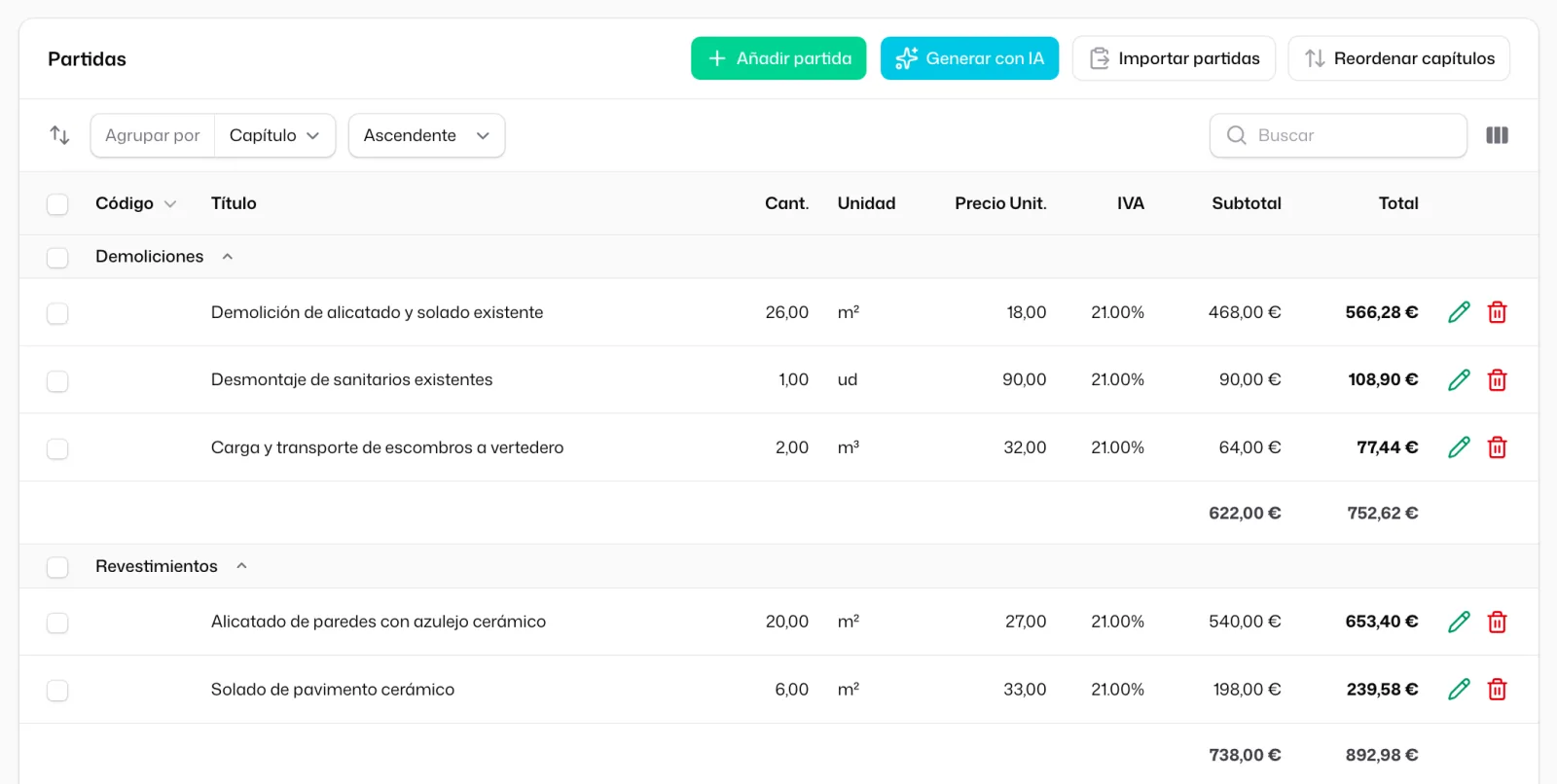Open the Capítulo grouping dropdown
The width and height of the screenshot is (1557, 784).
pyautogui.click(x=274, y=135)
